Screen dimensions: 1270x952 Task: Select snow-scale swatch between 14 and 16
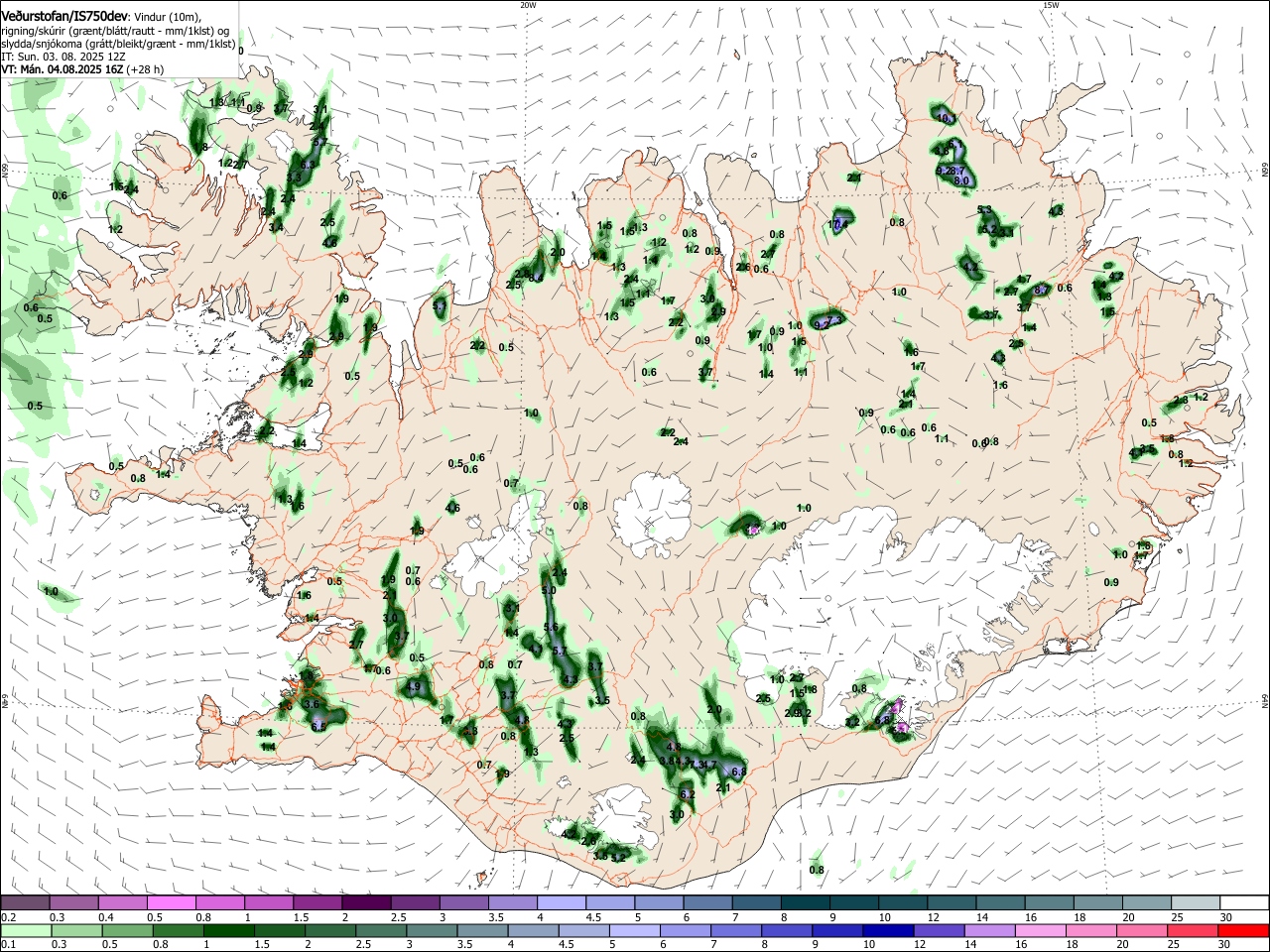(x=1001, y=902)
